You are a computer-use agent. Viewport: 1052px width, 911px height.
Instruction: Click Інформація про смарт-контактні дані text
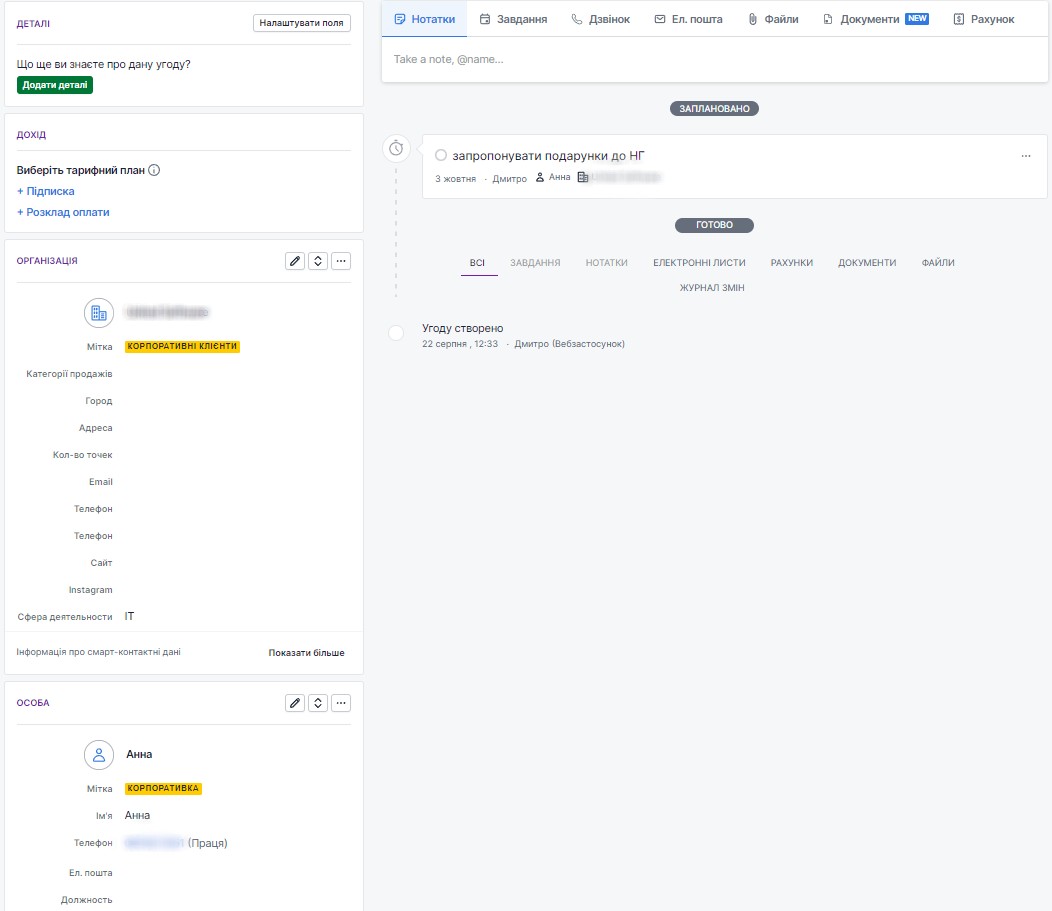[x=99, y=652]
